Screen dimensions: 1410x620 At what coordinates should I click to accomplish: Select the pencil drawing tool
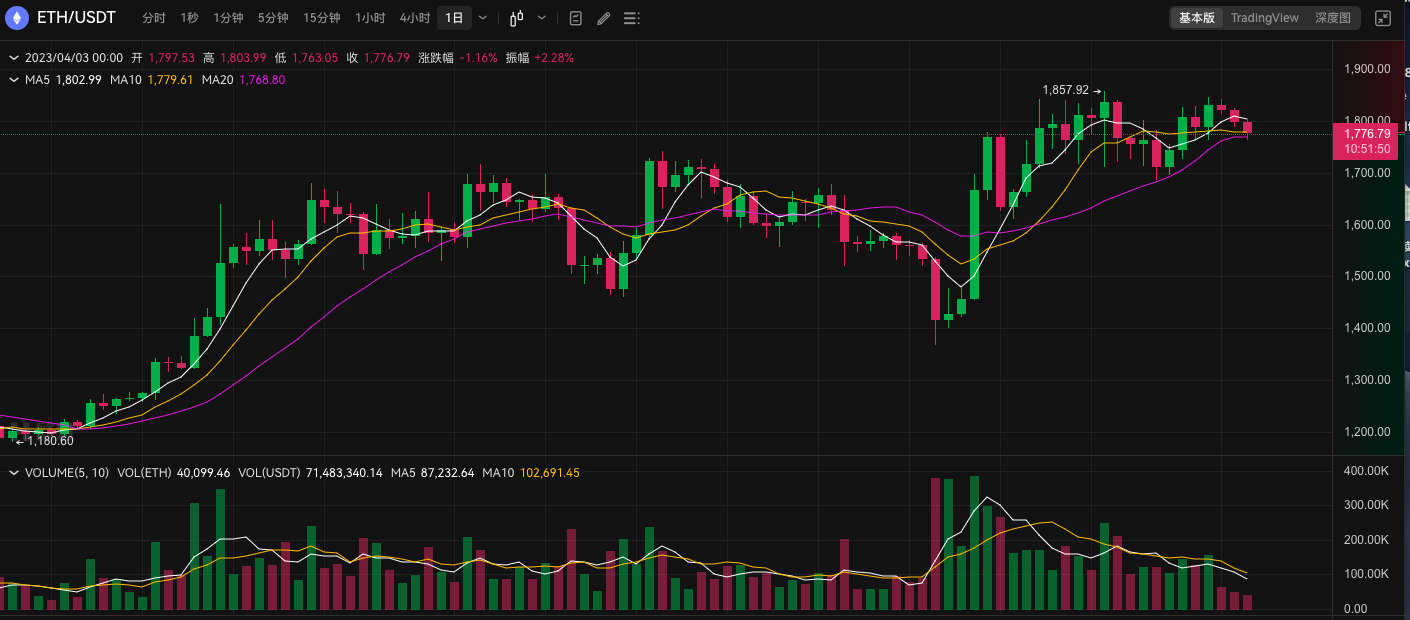603,18
